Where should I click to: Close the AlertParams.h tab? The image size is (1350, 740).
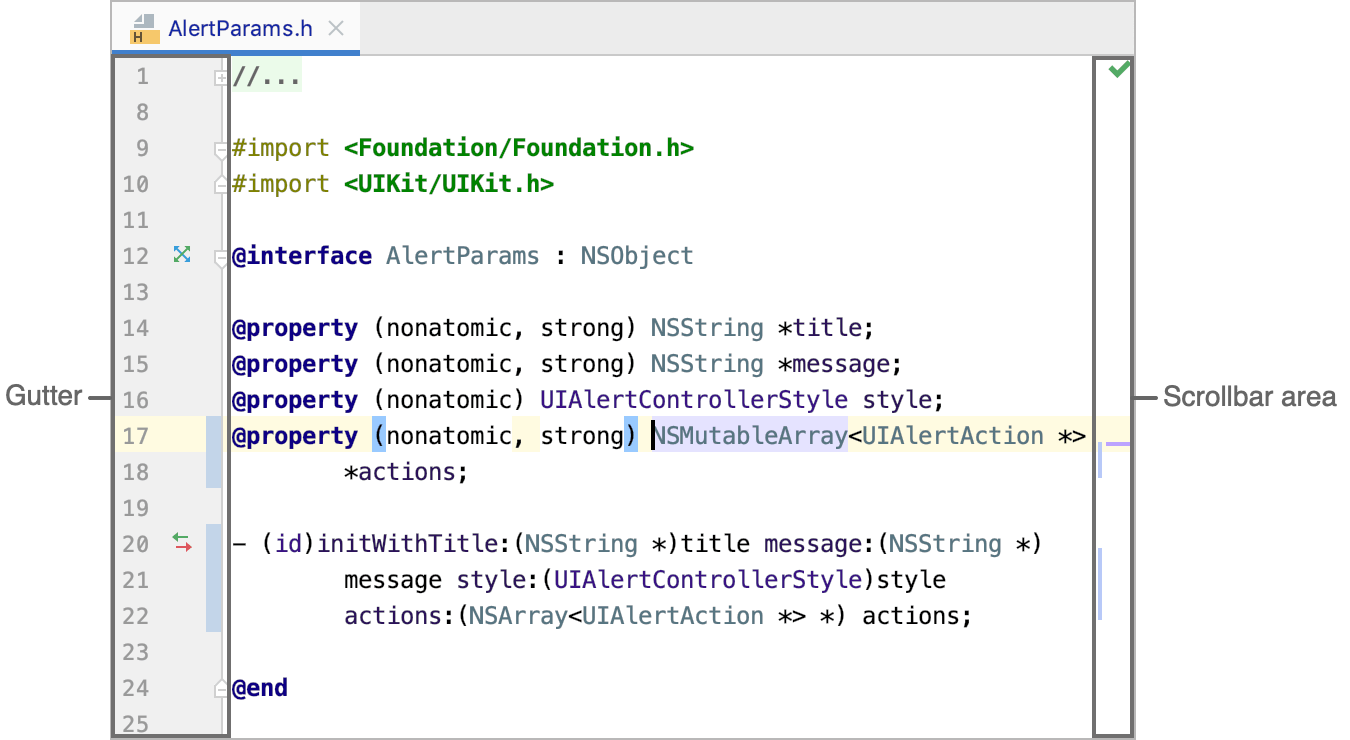coord(336,29)
